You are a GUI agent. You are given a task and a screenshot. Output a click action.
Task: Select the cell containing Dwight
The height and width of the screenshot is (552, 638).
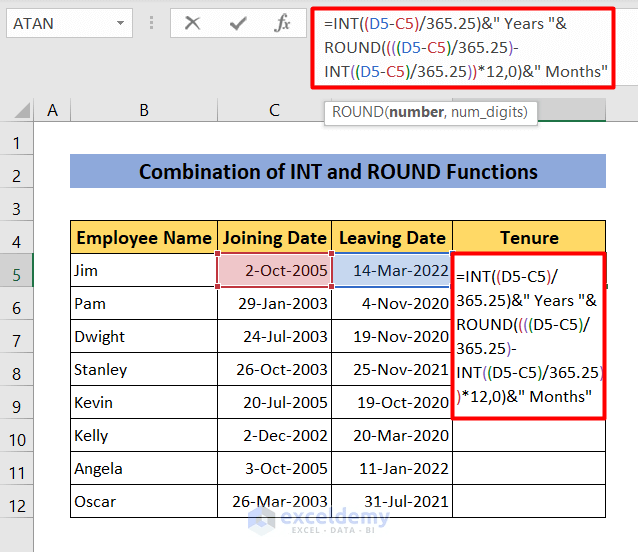click(x=144, y=336)
